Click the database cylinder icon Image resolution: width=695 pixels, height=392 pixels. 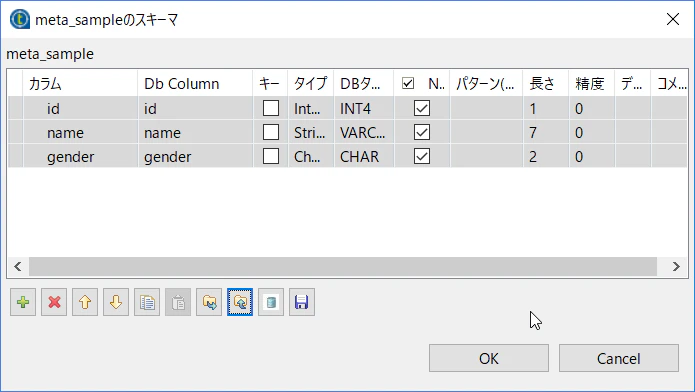[271, 302]
